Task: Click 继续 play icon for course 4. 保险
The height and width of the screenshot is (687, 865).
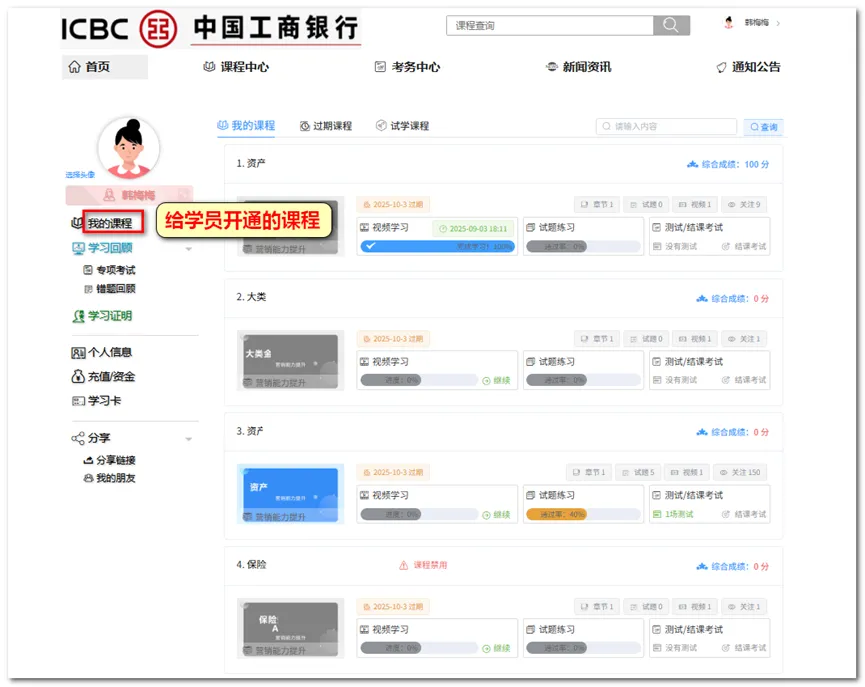Action: click(486, 648)
